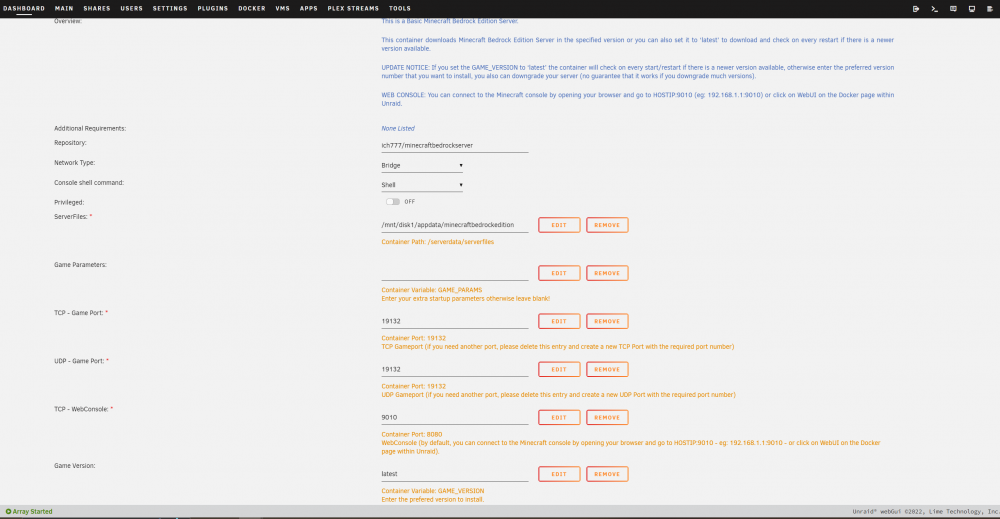This screenshot has width=1000, height=519.
Task: Click 'Container Path: /serverdata/serverfiles' text
Action: pos(438,242)
